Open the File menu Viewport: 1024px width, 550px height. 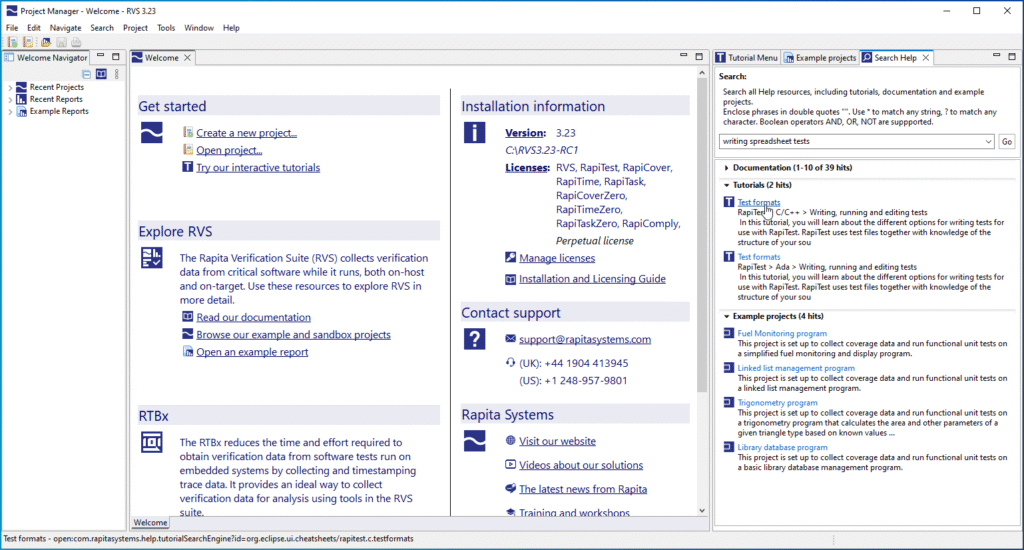12,28
